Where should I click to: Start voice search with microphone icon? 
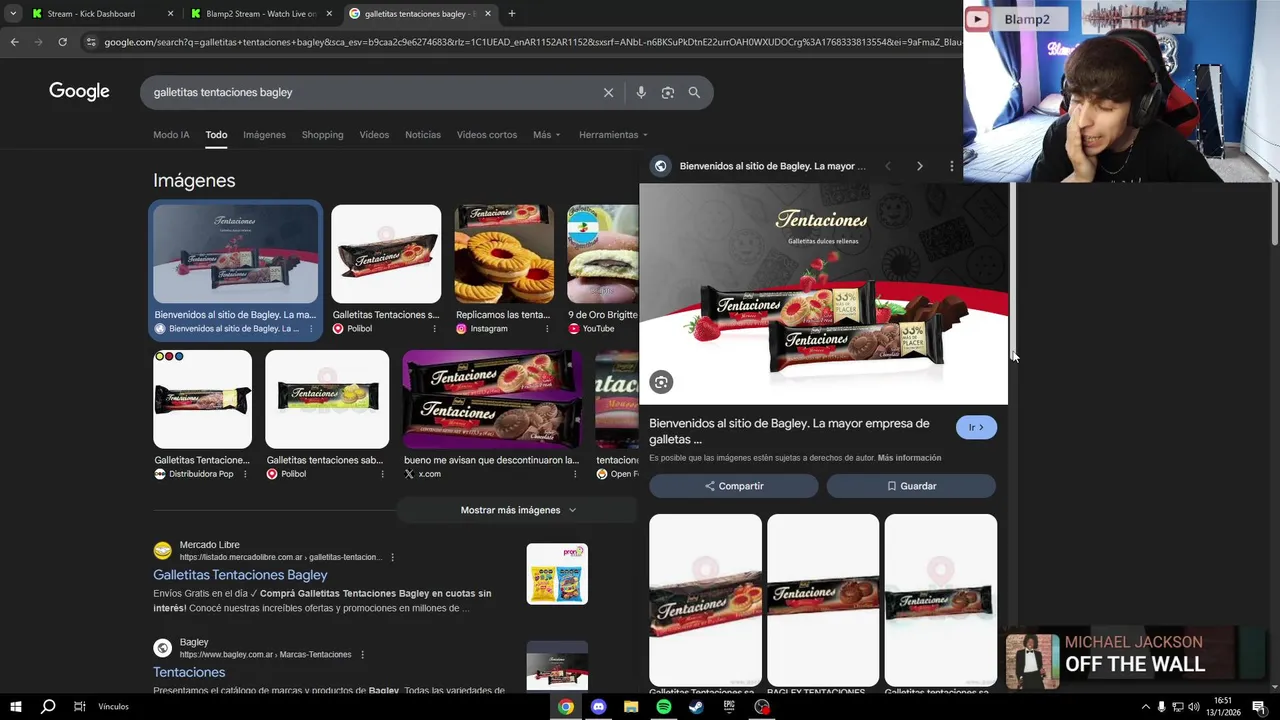641,92
